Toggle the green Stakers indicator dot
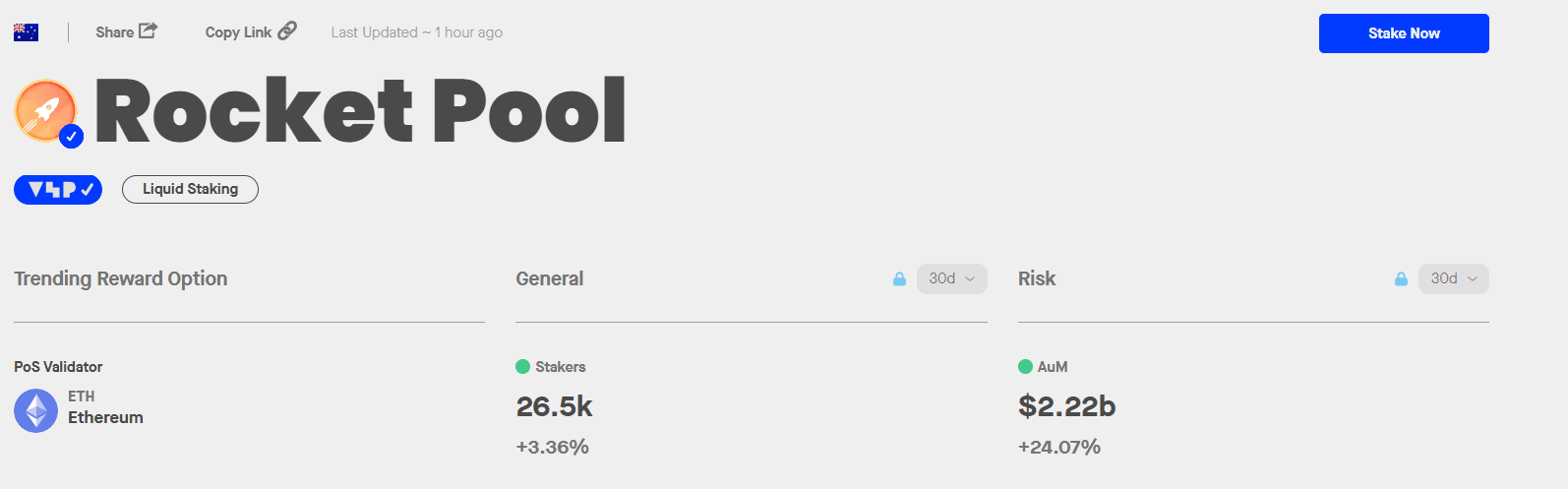The width and height of the screenshot is (1568, 489). 523,367
